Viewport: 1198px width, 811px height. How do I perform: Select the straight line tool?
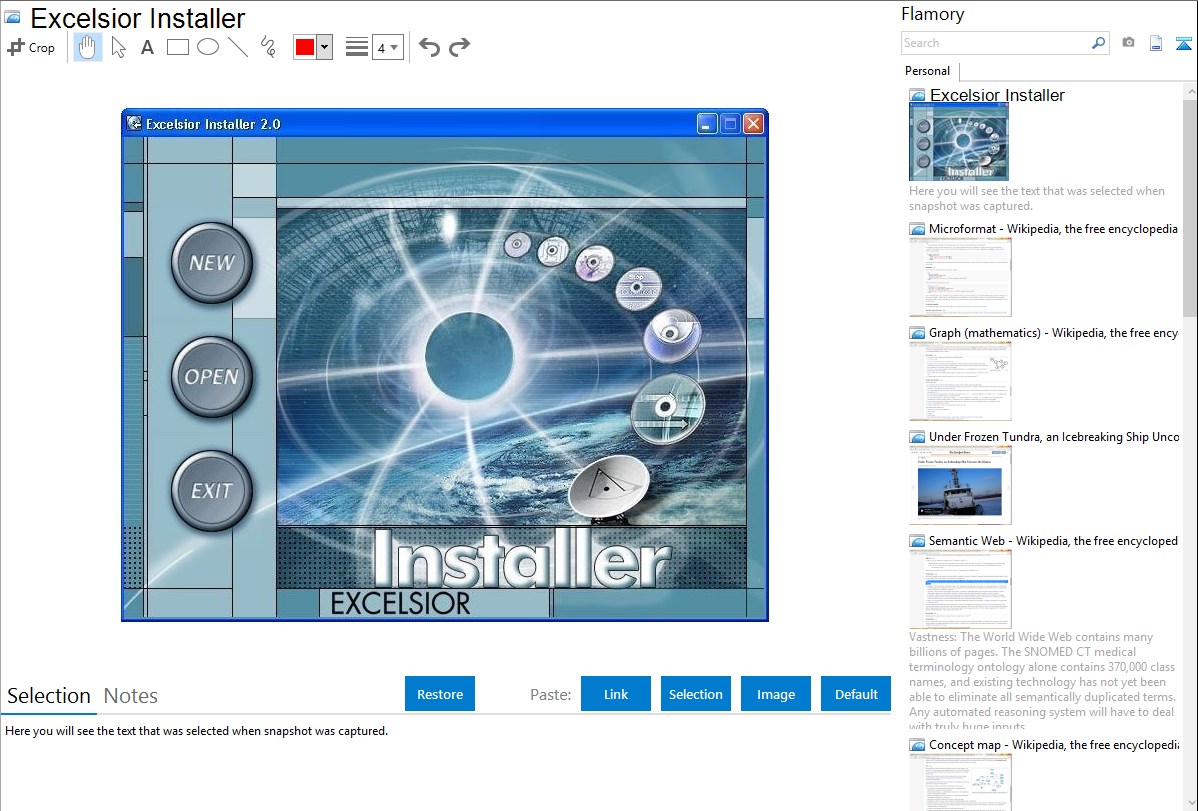pos(238,47)
